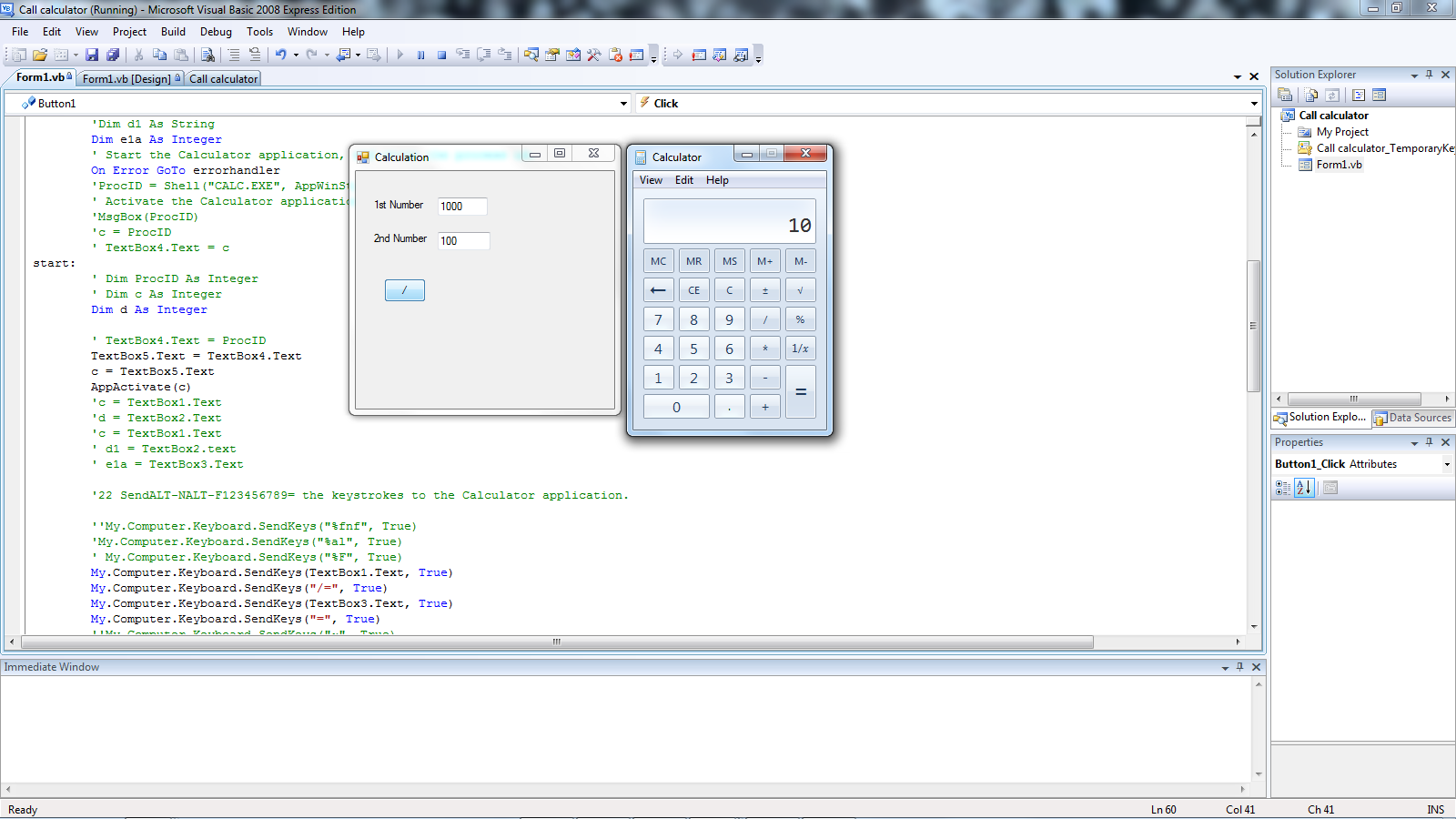Viewport: 1456px width, 819px height.
Task: Click View Designer icon in Solution Explorer
Action: coord(1380,95)
